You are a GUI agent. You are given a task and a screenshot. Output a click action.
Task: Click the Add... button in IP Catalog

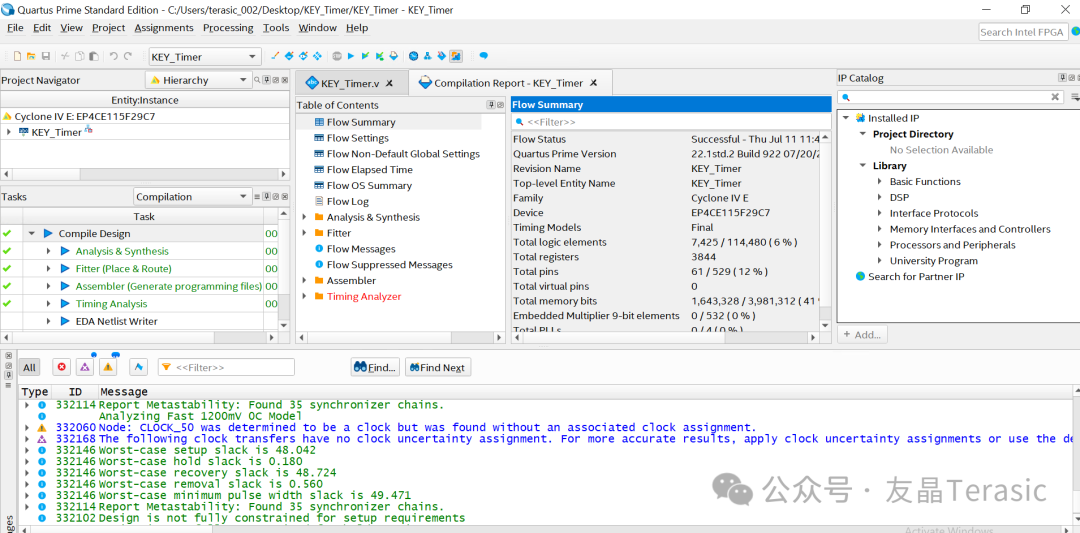862,335
